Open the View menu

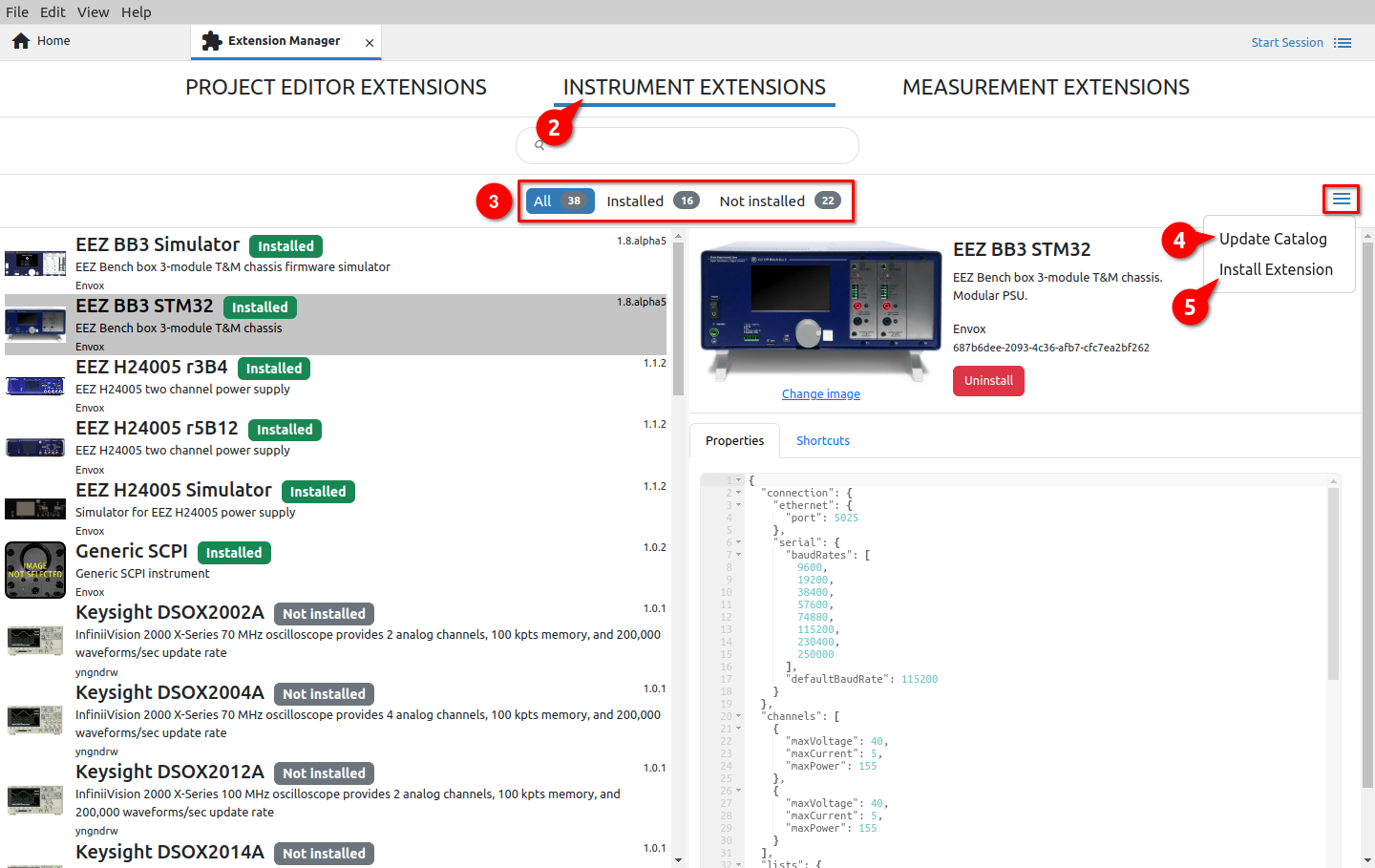click(93, 11)
